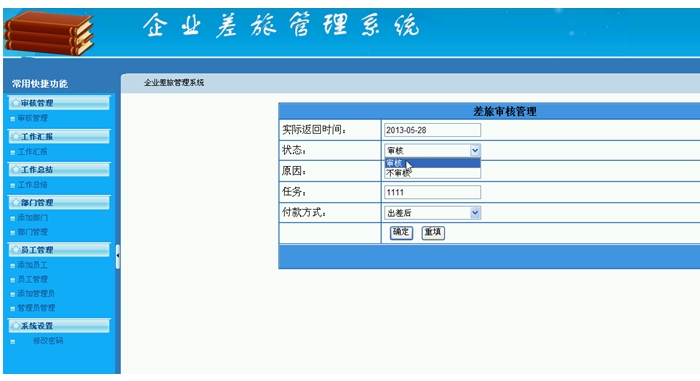Click the 原因 field label
The width and height of the screenshot is (700, 381).
pos(294,171)
